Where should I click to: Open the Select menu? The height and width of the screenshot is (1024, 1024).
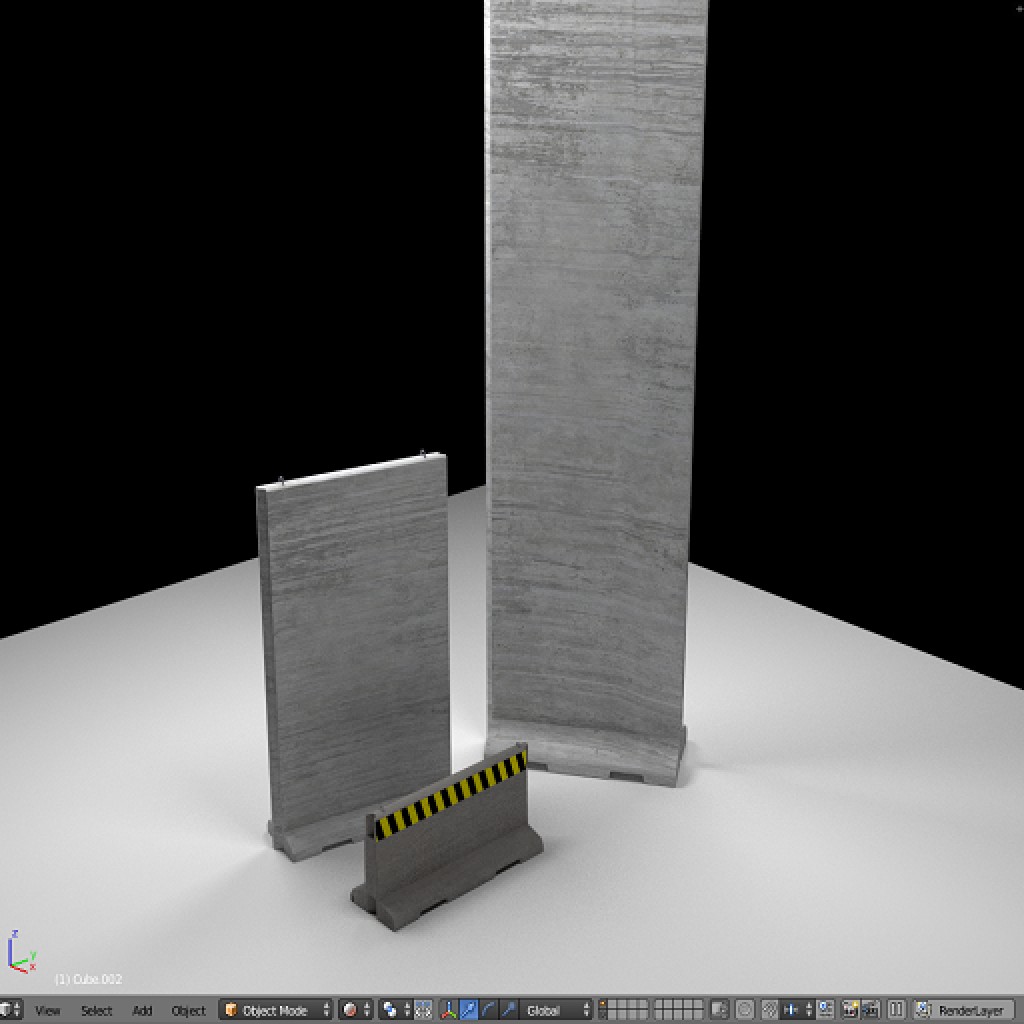click(x=96, y=1011)
